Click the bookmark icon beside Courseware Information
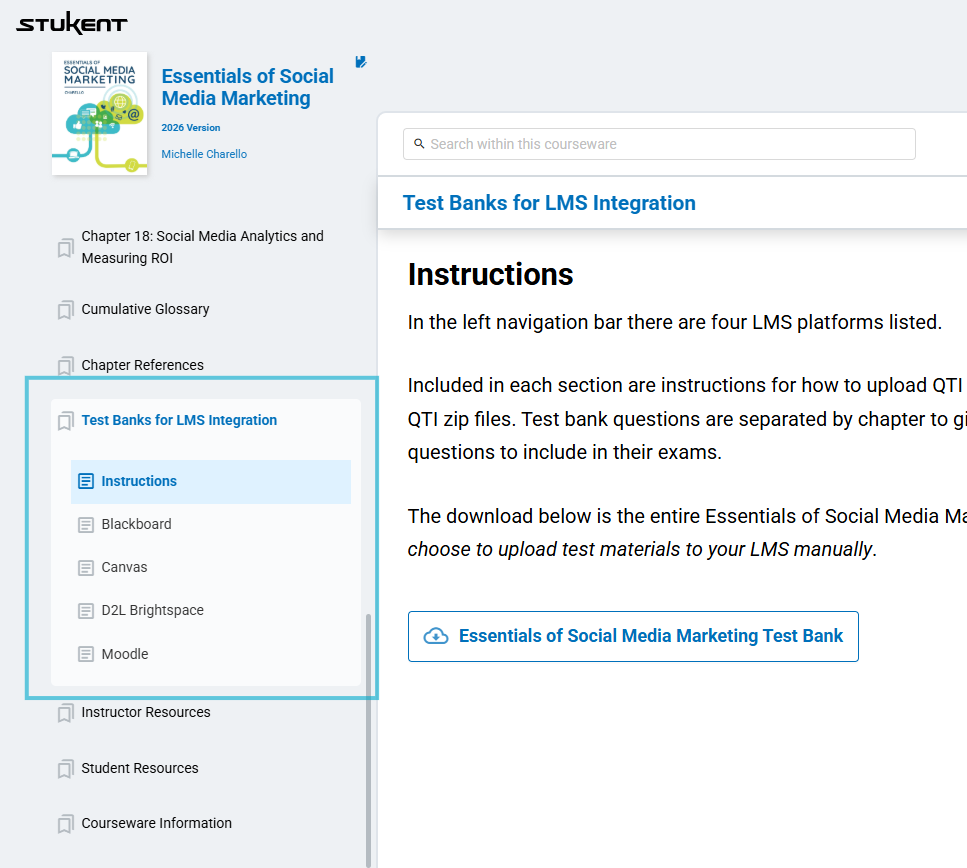The height and width of the screenshot is (868, 967). coord(65,824)
